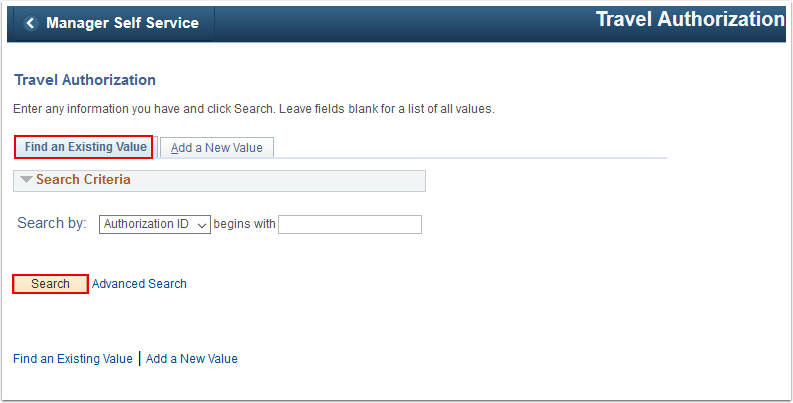Select the Find an Existing Value tab
Image resolution: width=793 pixels, height=403 pixels.
83,147
